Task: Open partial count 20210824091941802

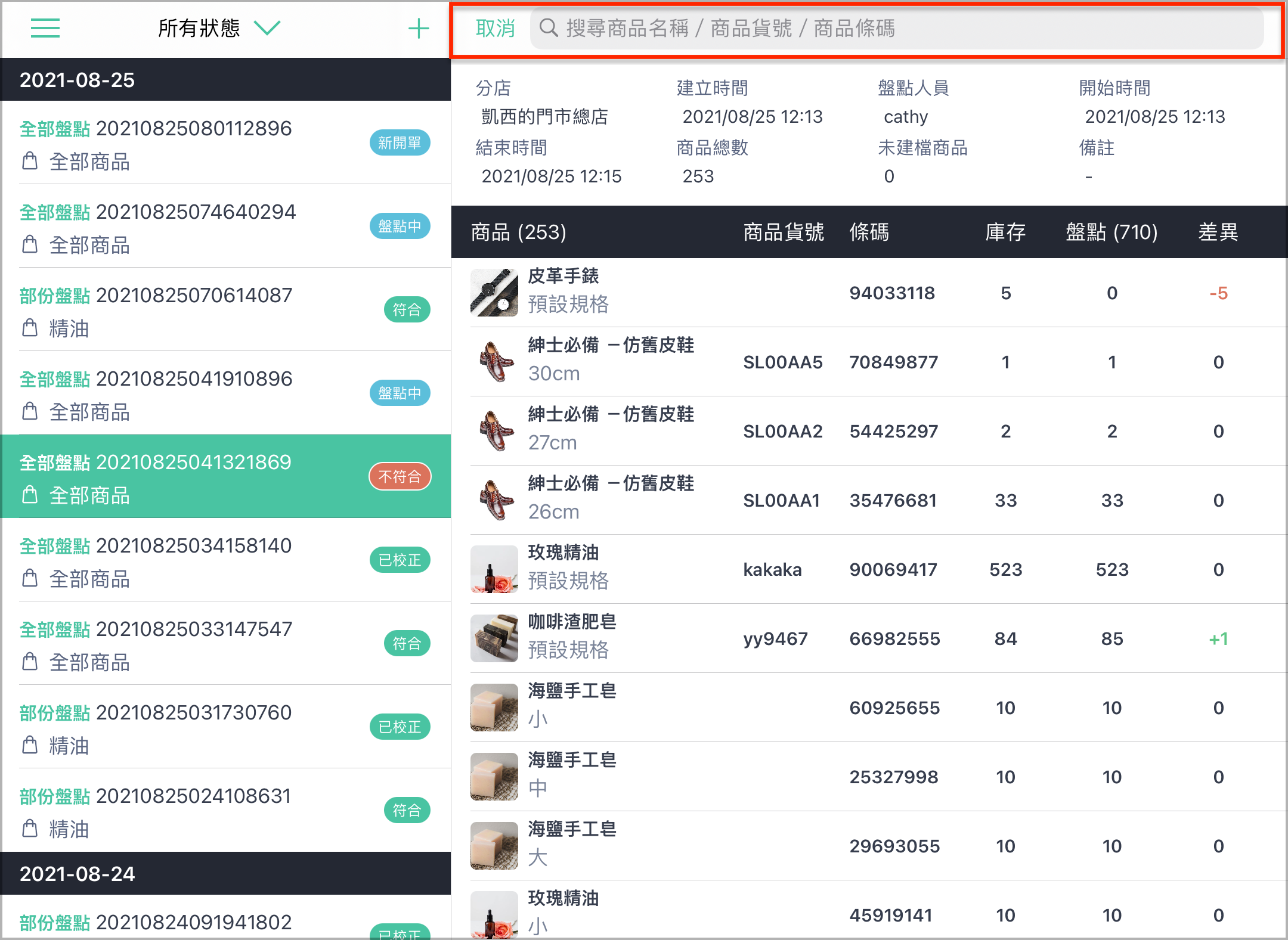Action: coord(226,918)
